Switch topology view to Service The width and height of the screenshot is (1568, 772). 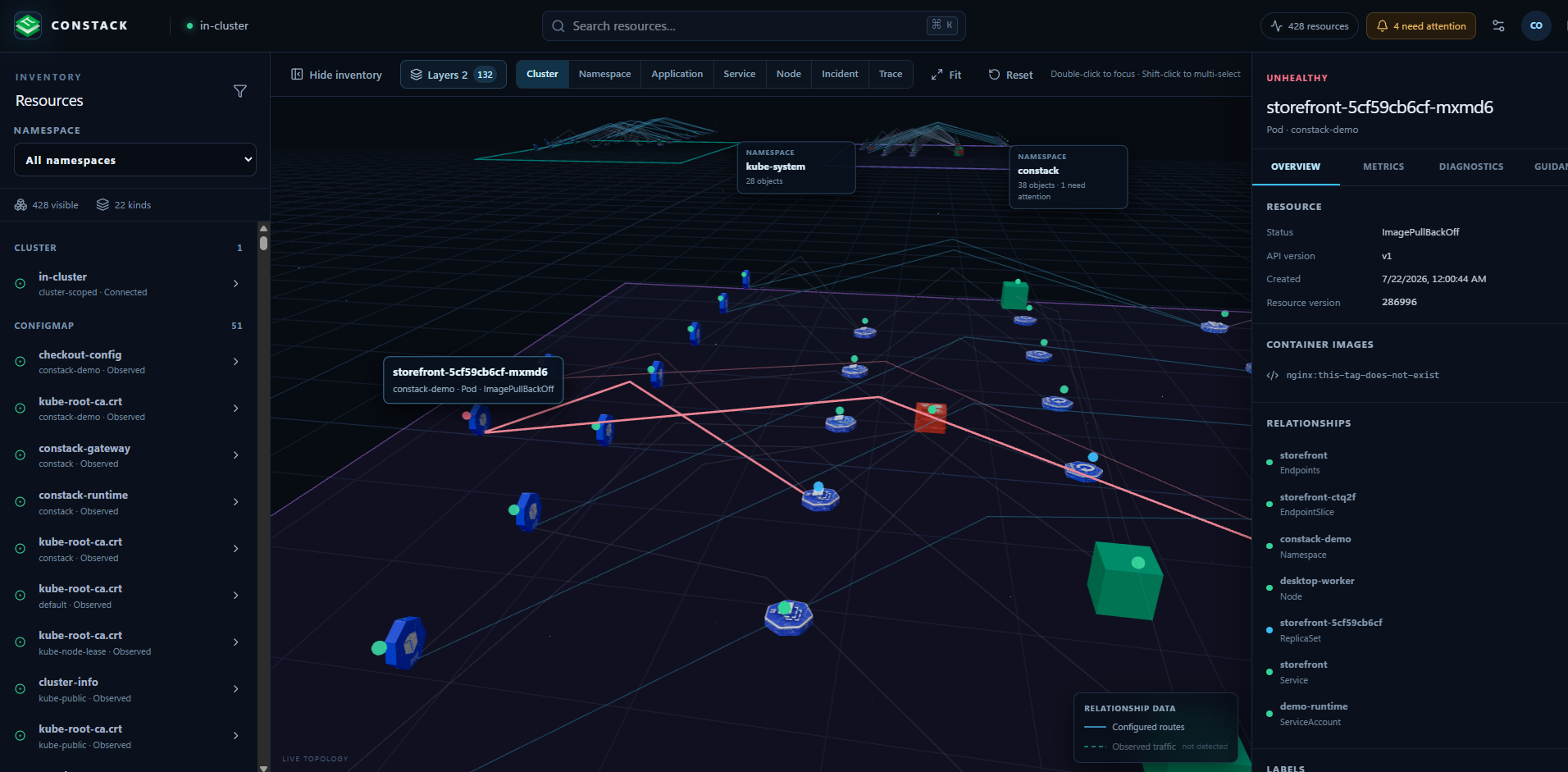click(x=739, y=74)
